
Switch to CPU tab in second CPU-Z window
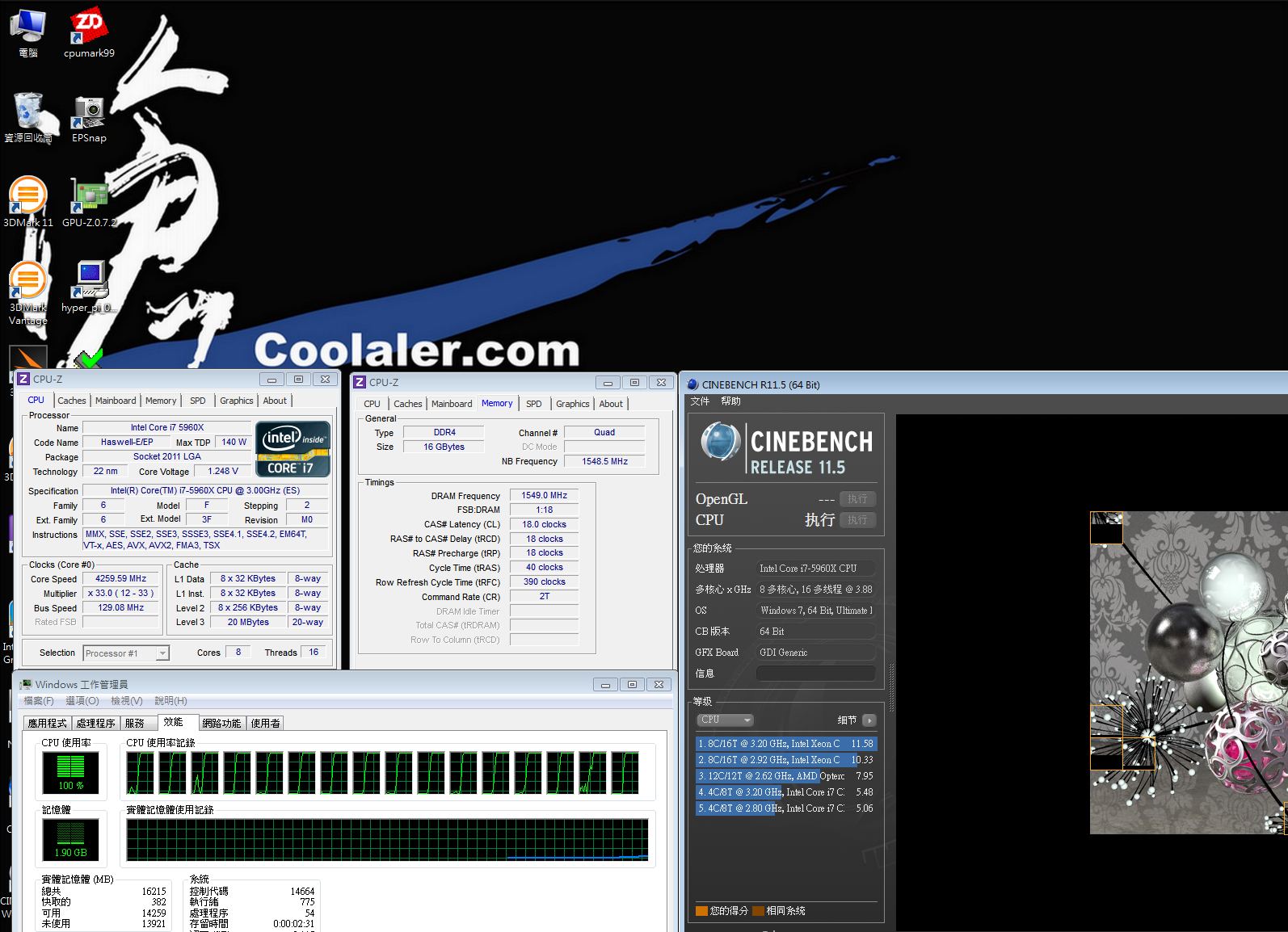pyautogui.click(x=372, y=404)
